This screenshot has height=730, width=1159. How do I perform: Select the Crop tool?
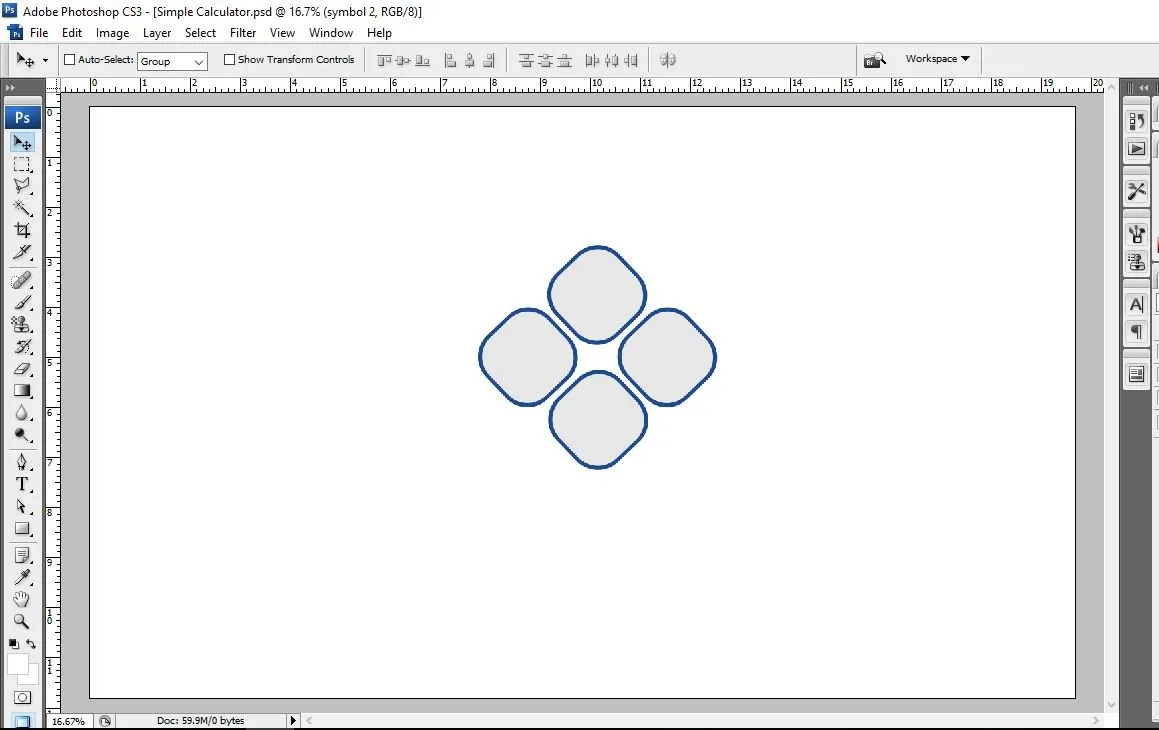click(22, 230)
